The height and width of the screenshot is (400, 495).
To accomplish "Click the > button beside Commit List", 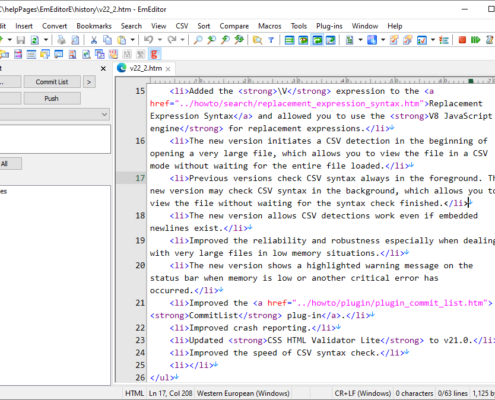I will [89, 82].
